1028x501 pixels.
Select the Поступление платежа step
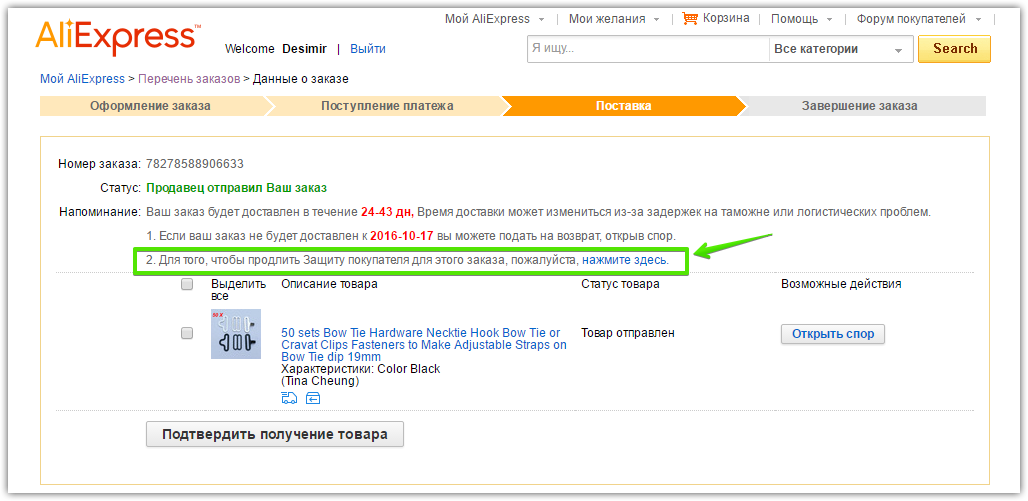tap(387, 106)
